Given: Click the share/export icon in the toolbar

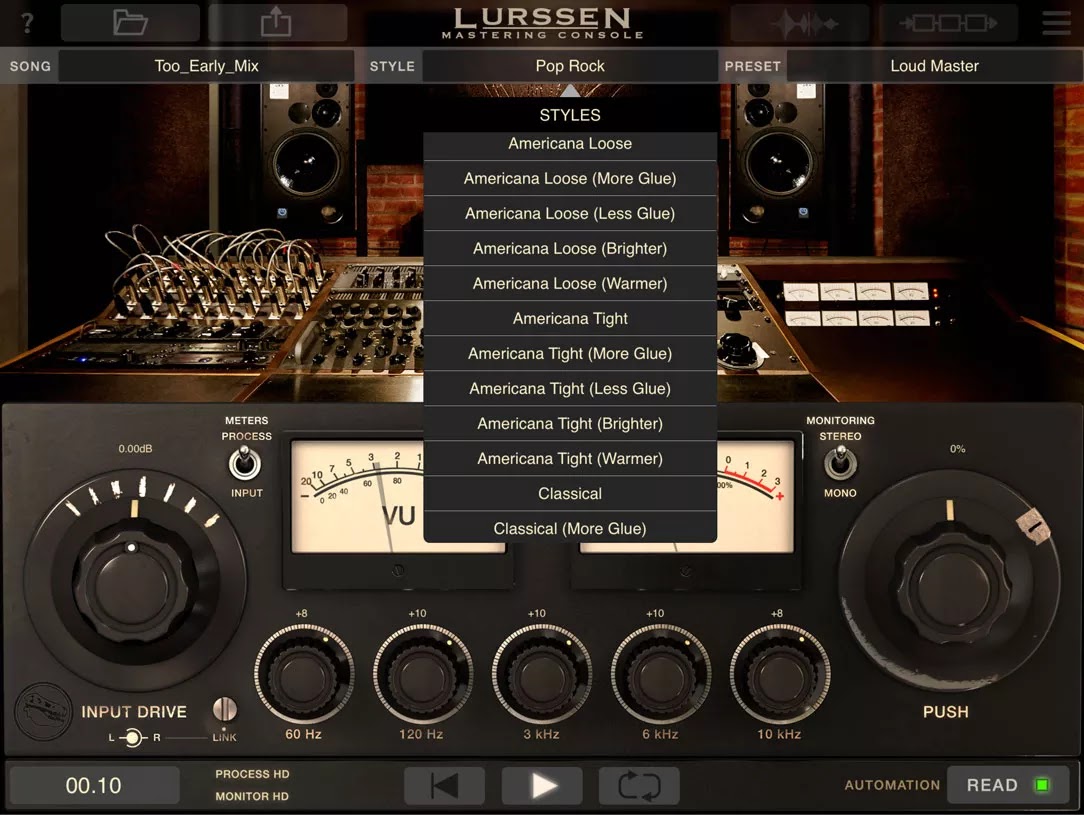Looking at the screenshot, I should (x=278, y=22).
